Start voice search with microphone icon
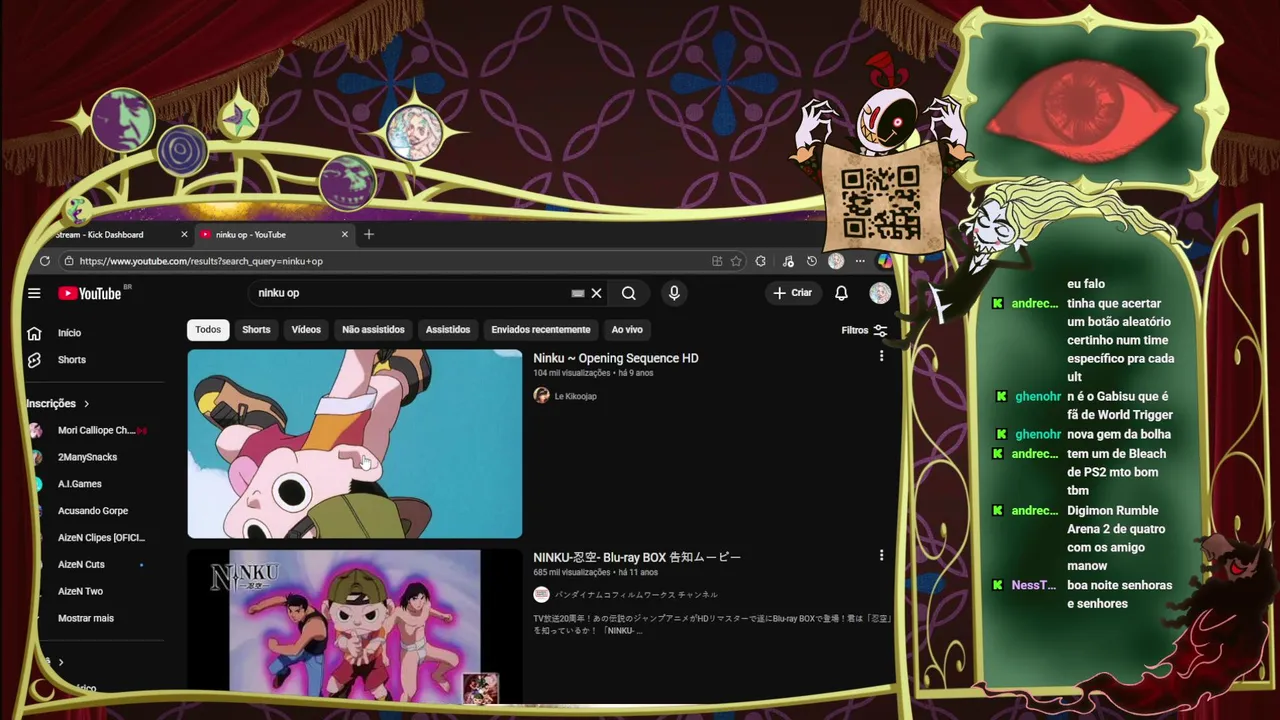The width and height of the screenshot is (1280, 720). pyautogui.click(x=674, y=293)
